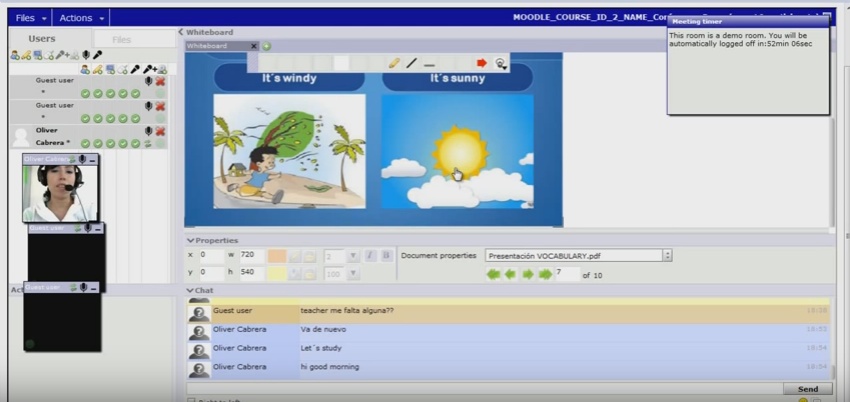This screenshot has height=402, width=850.
Task: Switch to the Files tab
Action: pyautogui.click(x=121, y=40)
